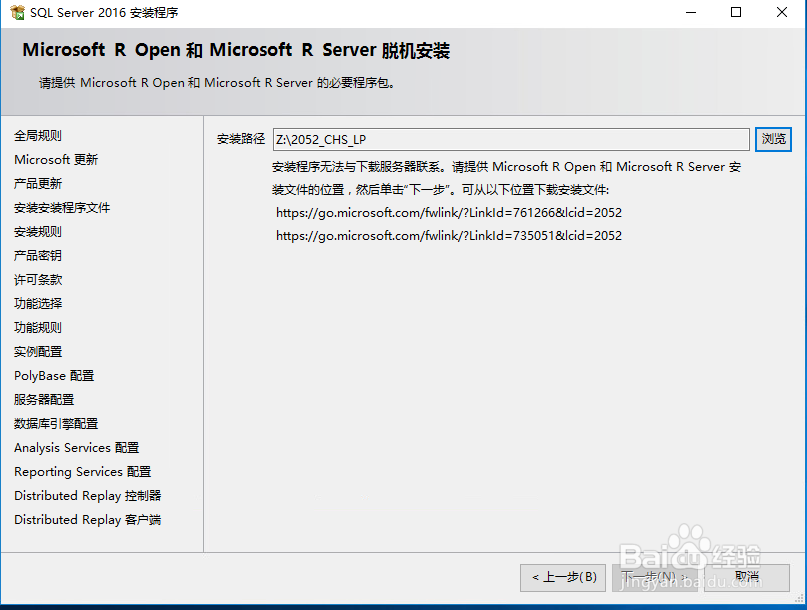
Task: Select the 安装规则 step
Action: tap(38, 232)
